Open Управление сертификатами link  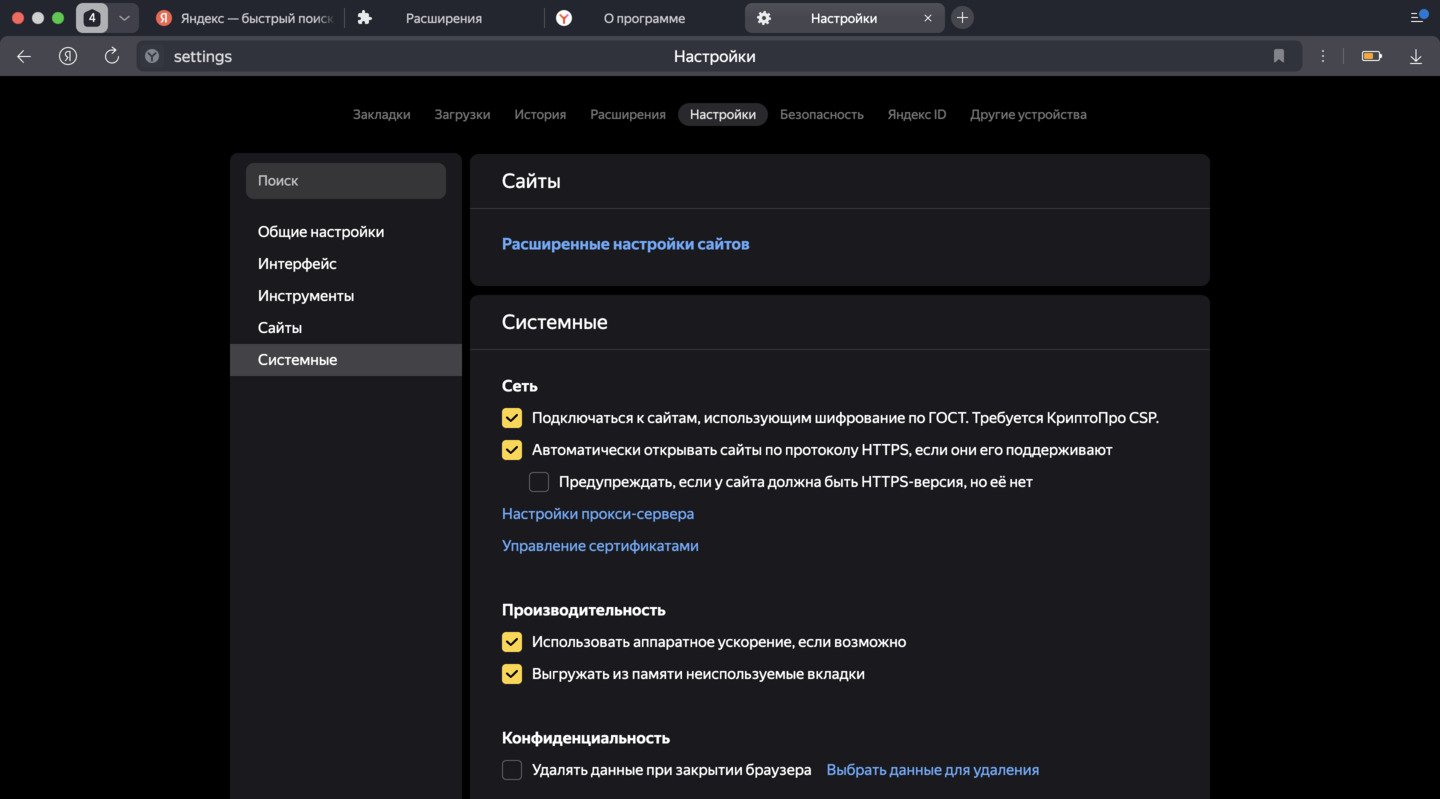point(600,546)
